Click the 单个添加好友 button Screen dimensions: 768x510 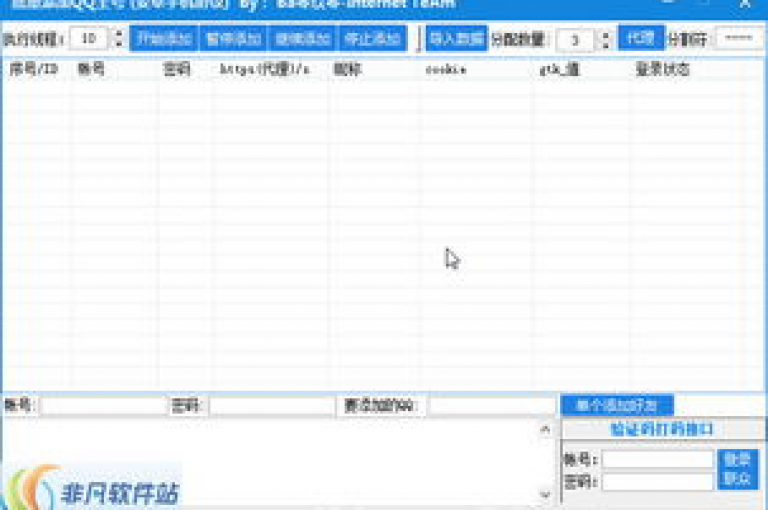pyautogui.click(x=617, y=405)
